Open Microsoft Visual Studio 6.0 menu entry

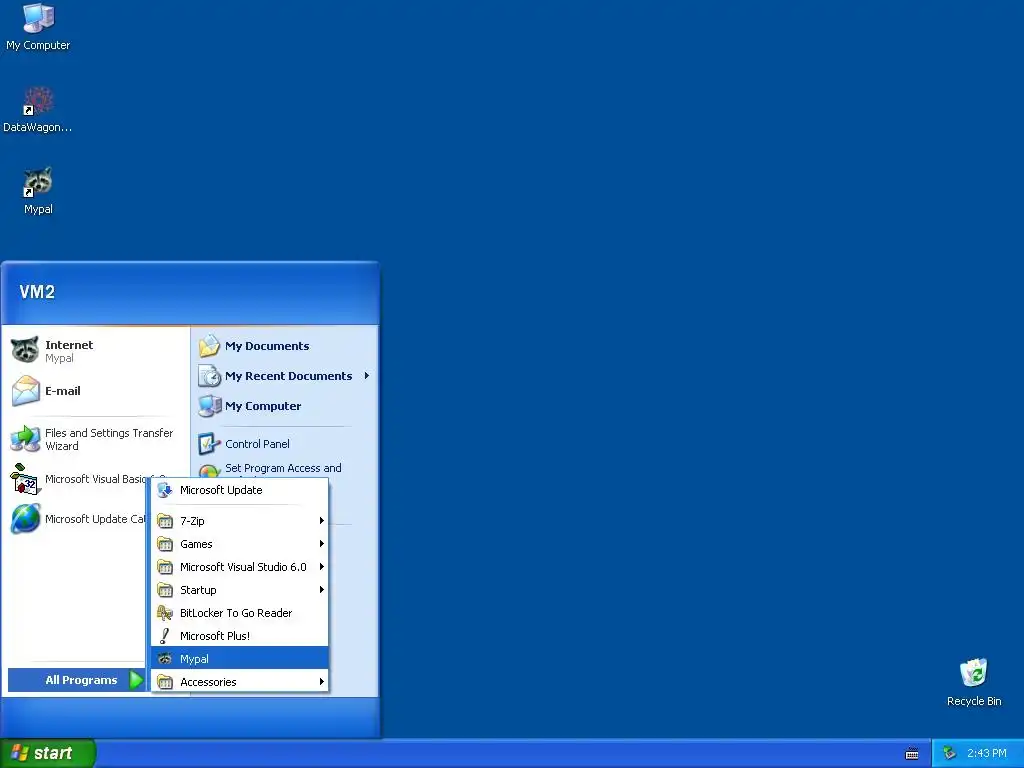pyautogui.click(x=240, y=567)
